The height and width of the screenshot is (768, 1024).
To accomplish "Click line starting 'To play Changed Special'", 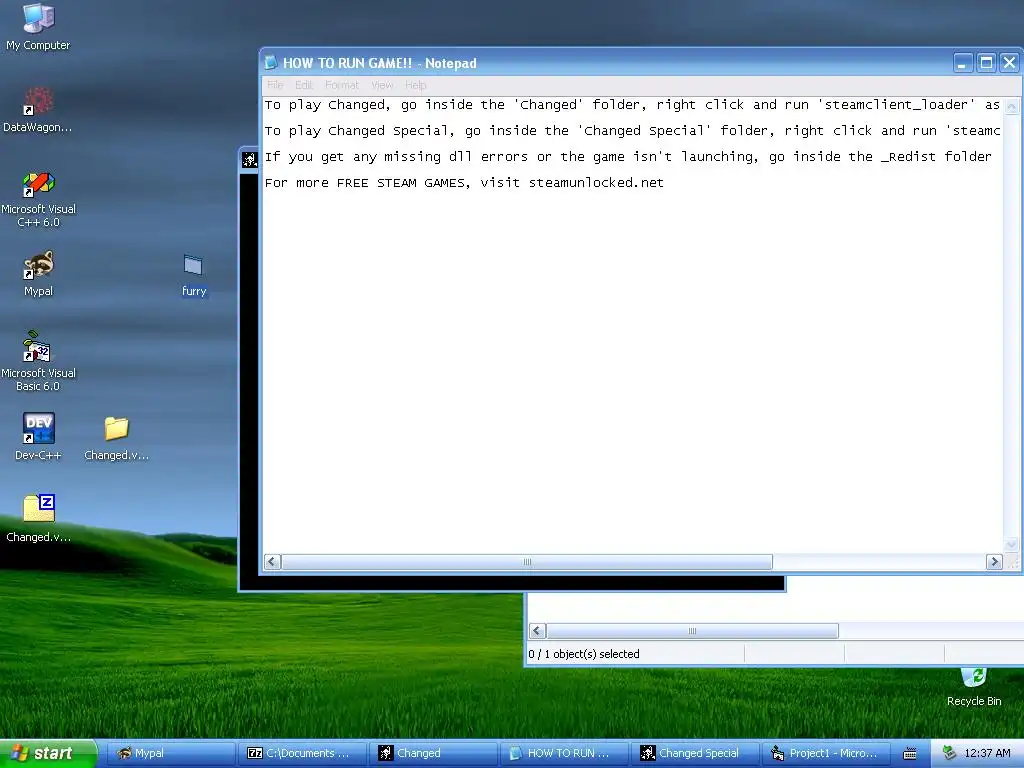I will (x=632, y=131).
